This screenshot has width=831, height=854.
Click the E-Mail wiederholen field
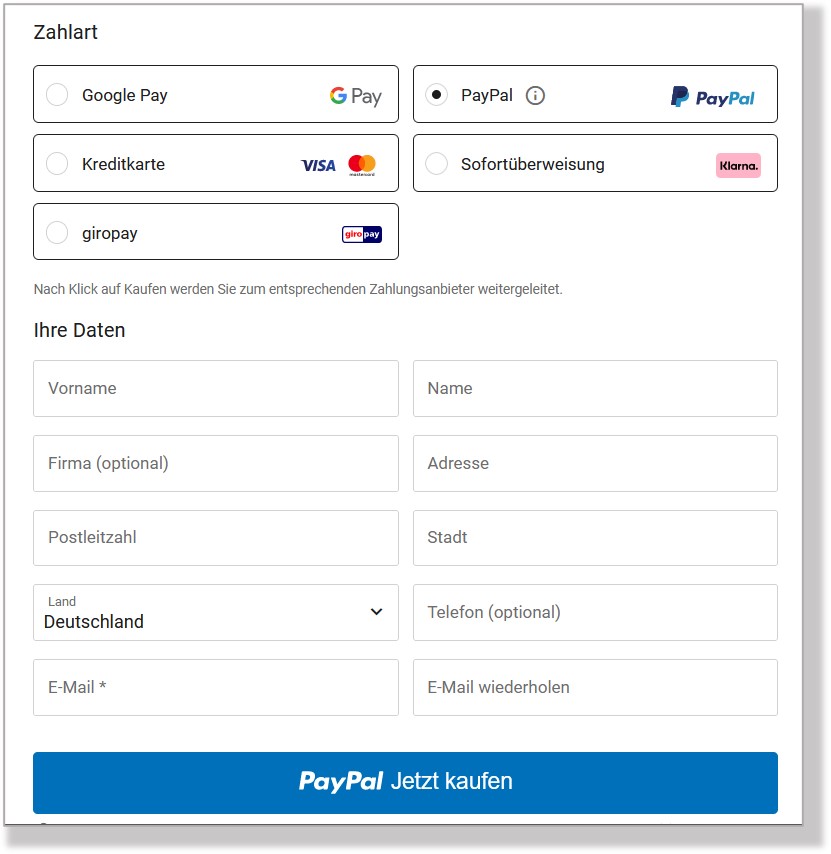595,687
